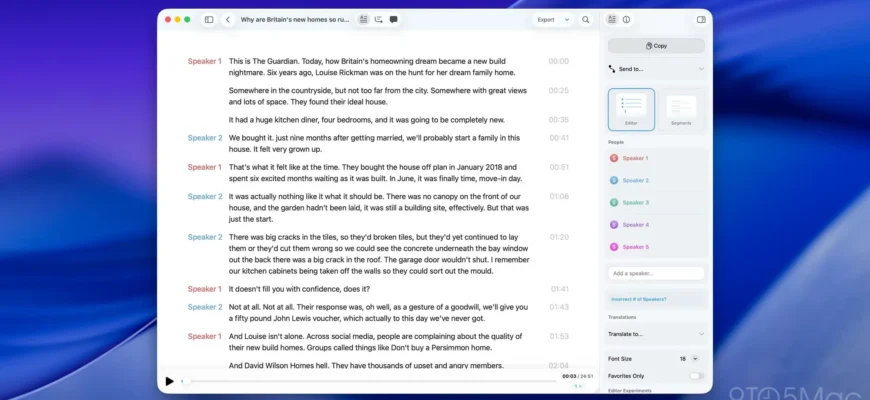Click the line starting 'It had a huge kitchen diner'

[367, 120]
